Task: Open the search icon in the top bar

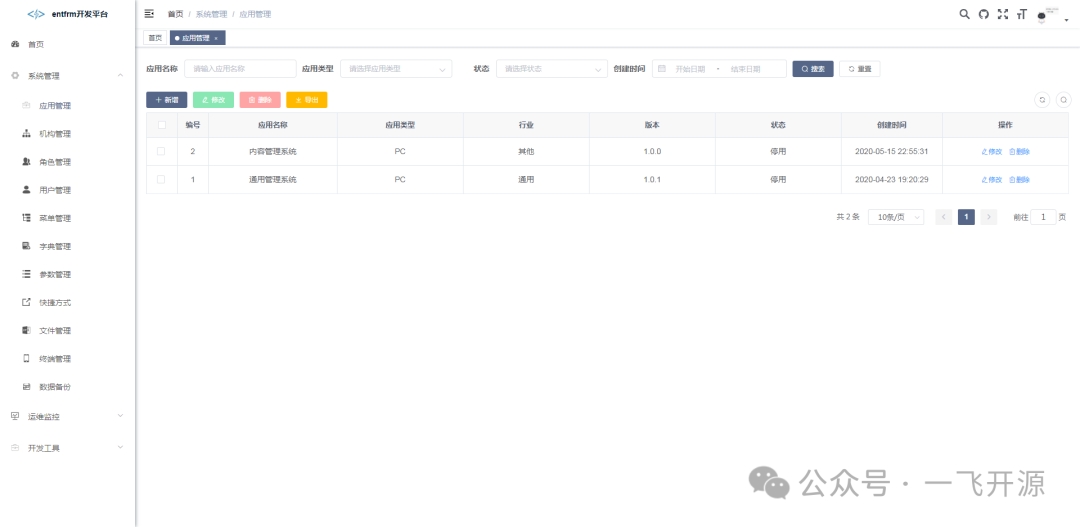Action: (x=964, y=14)
